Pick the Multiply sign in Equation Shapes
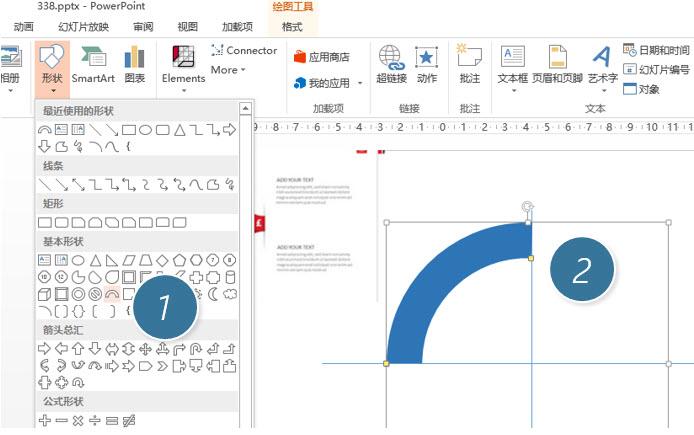 tap(78, 420)
